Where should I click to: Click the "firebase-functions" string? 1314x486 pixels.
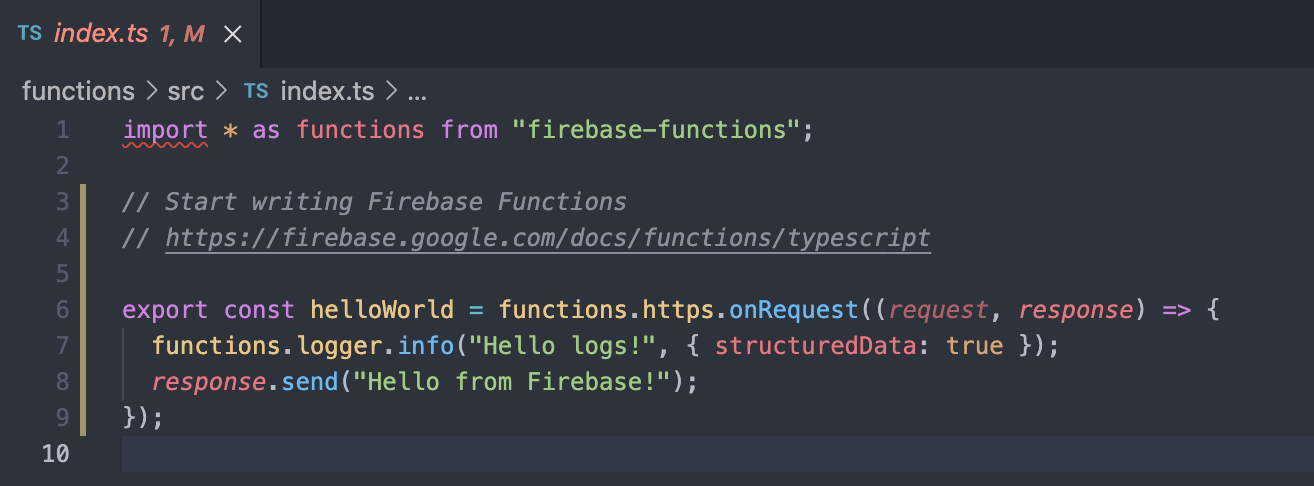pyautogui.click(x=656, y=130)
